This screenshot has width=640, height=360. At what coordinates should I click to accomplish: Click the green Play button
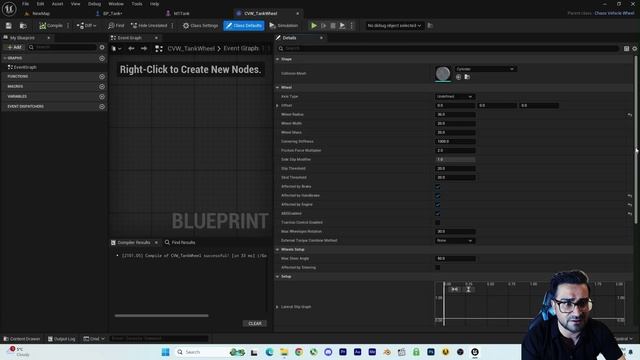point(314,26)
